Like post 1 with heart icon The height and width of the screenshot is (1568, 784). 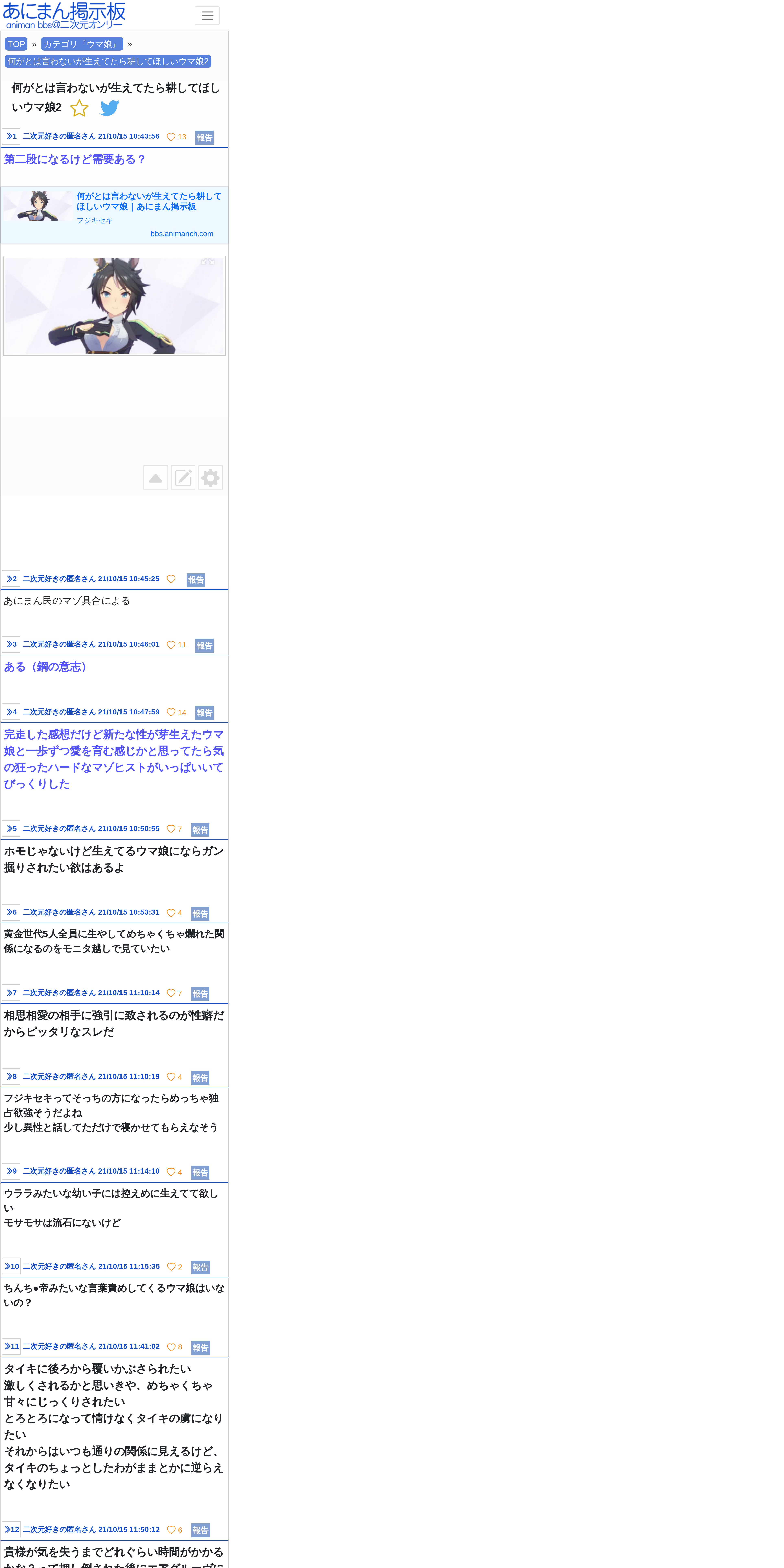pyautogui.click(x=171, y=137)
